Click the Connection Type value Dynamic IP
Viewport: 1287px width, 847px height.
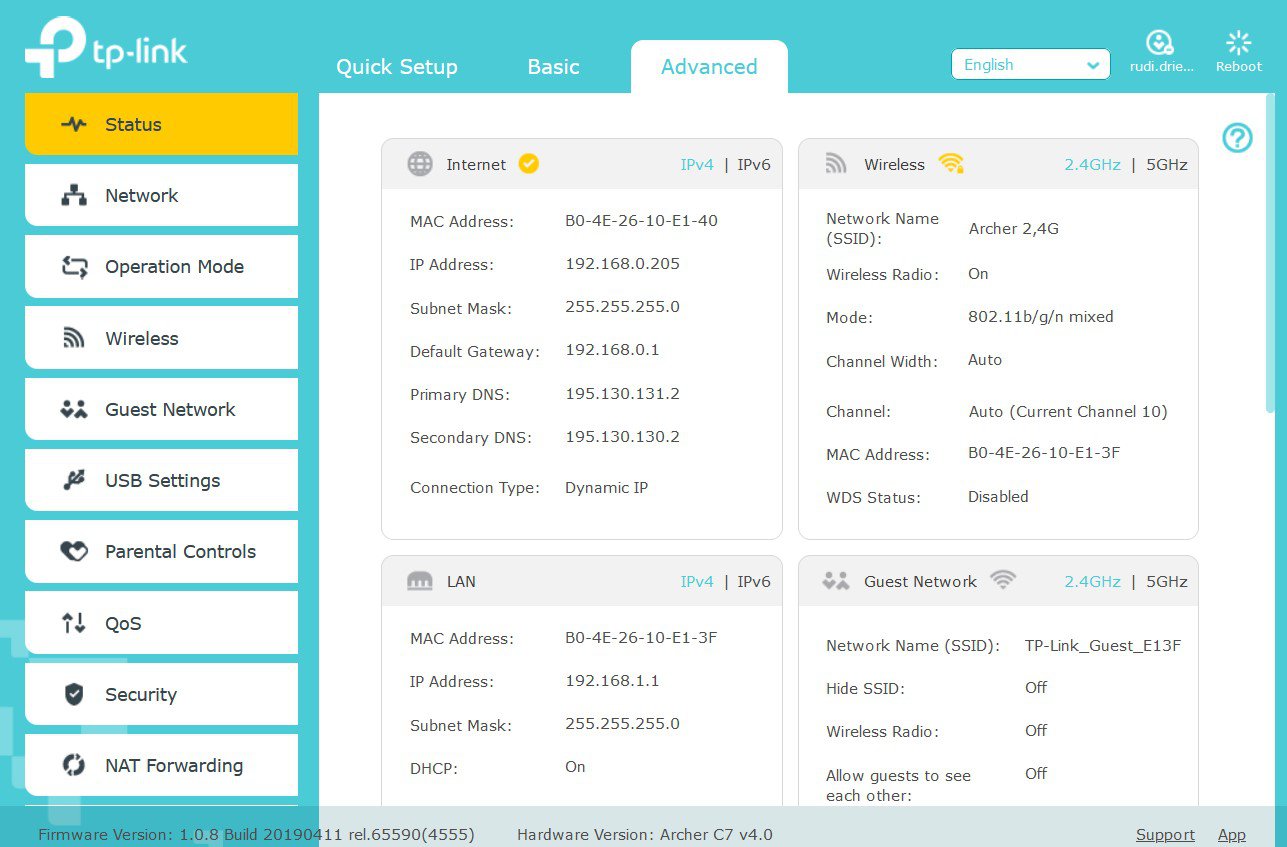606,488
